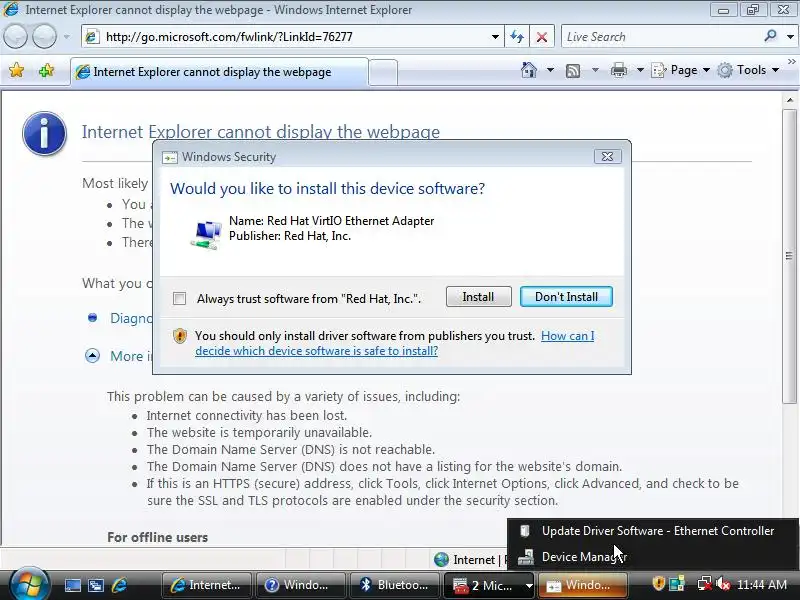Image resolution: width=800 pixels, height=600 pixels.
Task: Click the Show Desktop quick launch icon
Action: (x=72, y=585)
